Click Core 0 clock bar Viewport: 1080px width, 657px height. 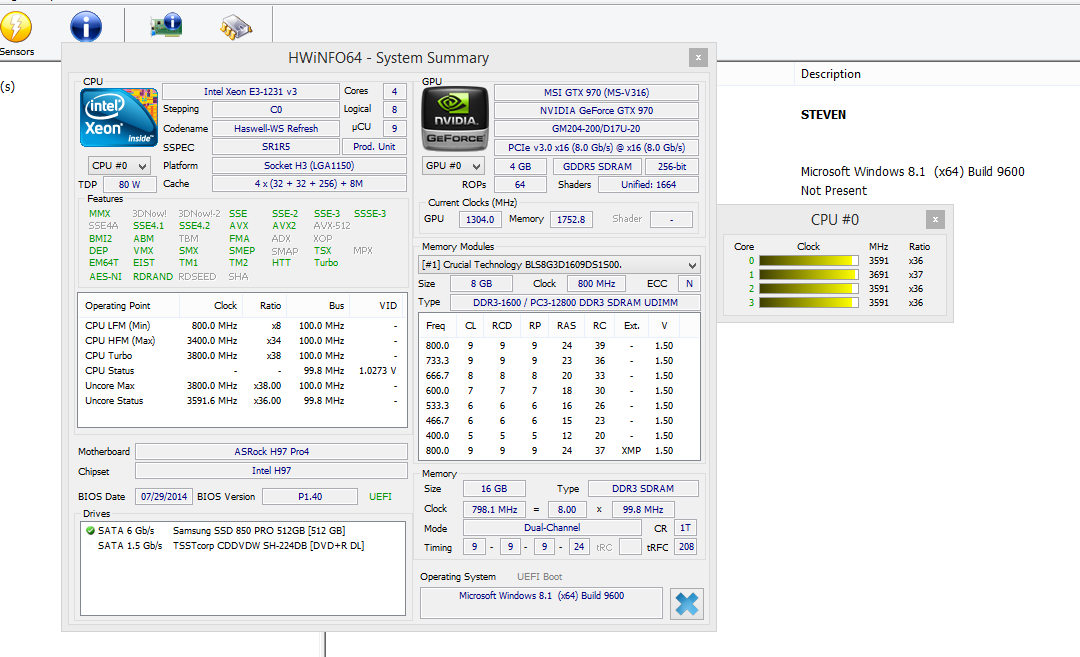(809, 261)
